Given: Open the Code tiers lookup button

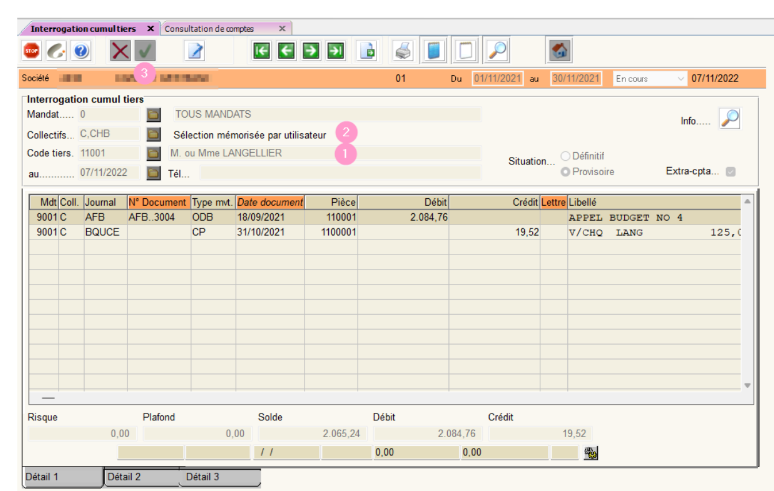Looking at the screenshot, I should 154,153.
